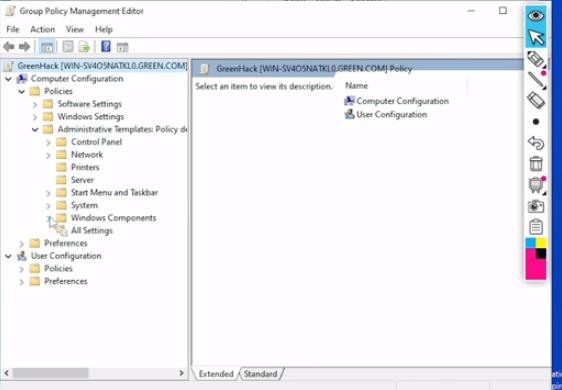Select the arrow cursor annotation tool
562x390 pixels.
pos(536,37)
